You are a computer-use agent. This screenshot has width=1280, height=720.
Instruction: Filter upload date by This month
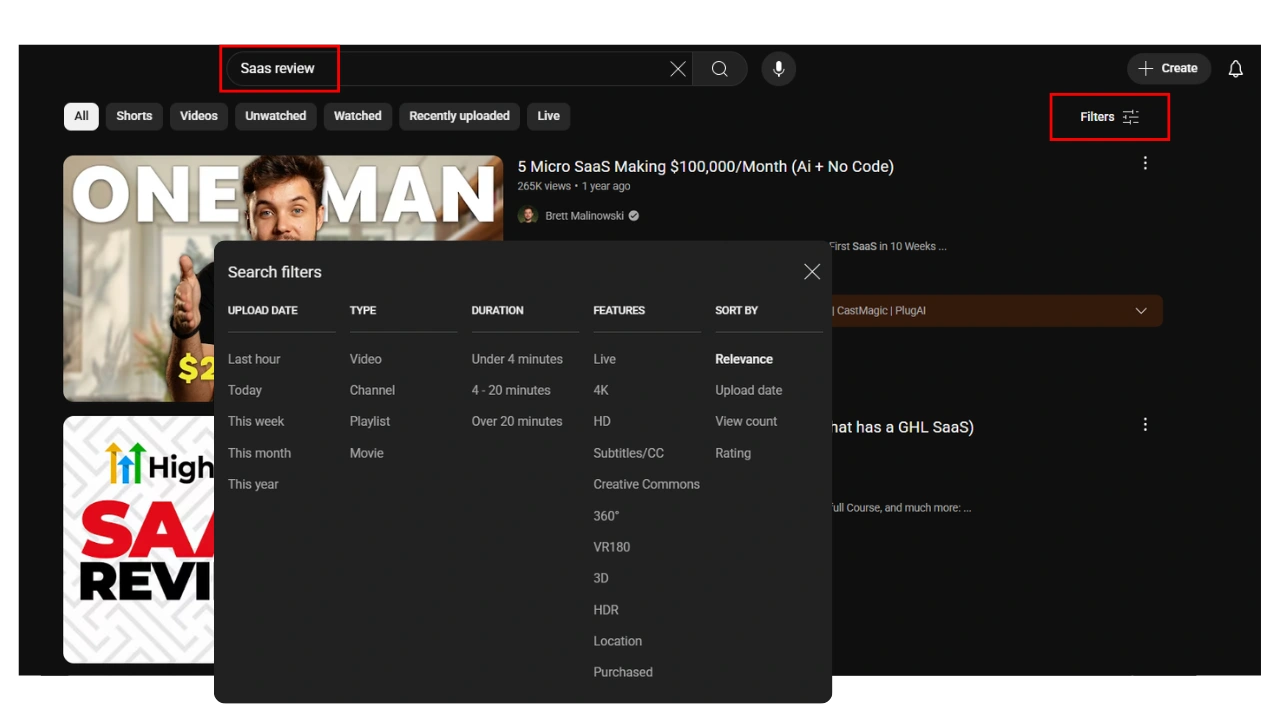point(259,453)
